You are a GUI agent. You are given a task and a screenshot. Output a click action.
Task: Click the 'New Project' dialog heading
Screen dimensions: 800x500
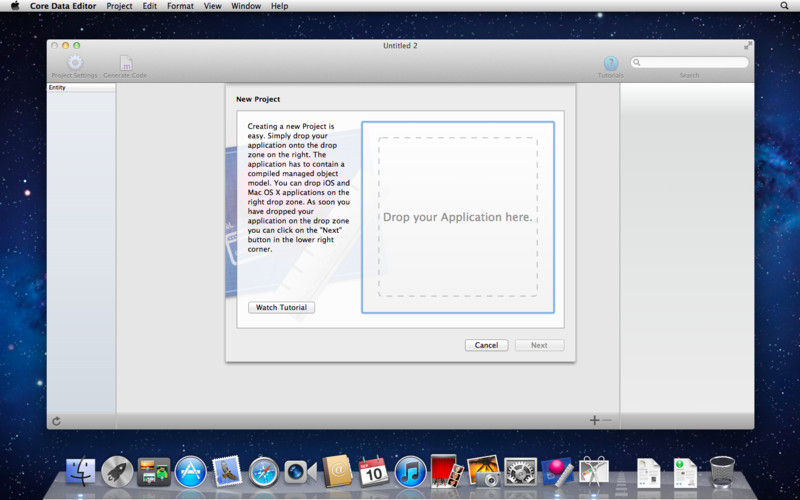click(258, 99)
